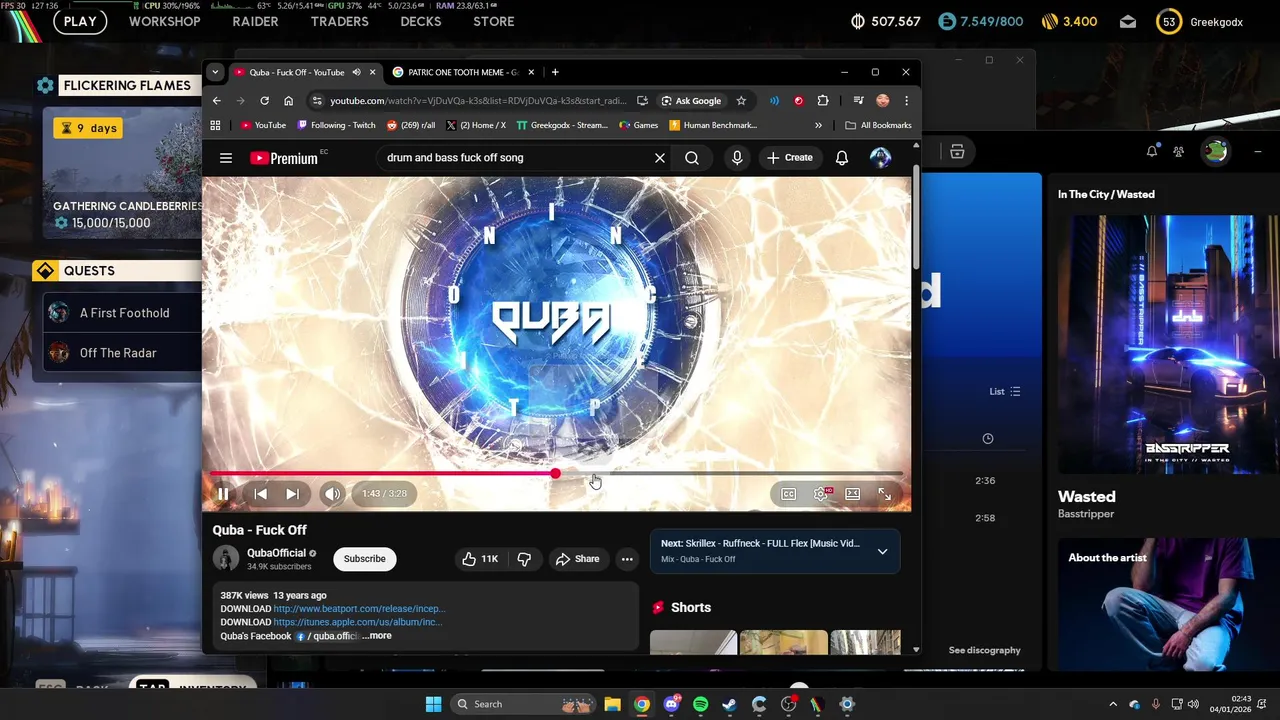Show more bookmarks chevron
Screen dimensions: 1280x720
click(818, 126)
